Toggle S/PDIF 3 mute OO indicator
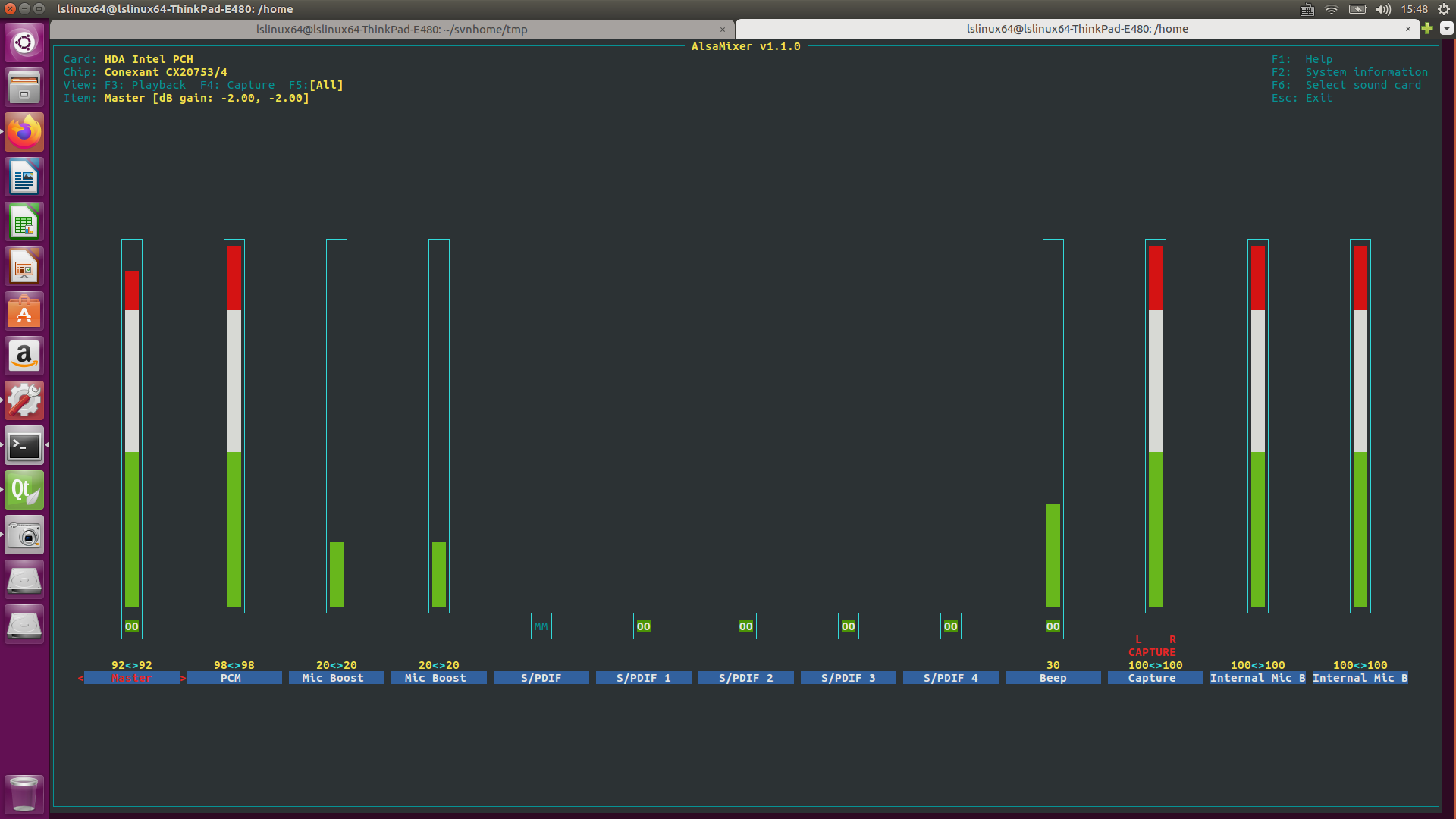Image resolution: width=1456 pixels, height=819 pixels. tap(847, 626)
